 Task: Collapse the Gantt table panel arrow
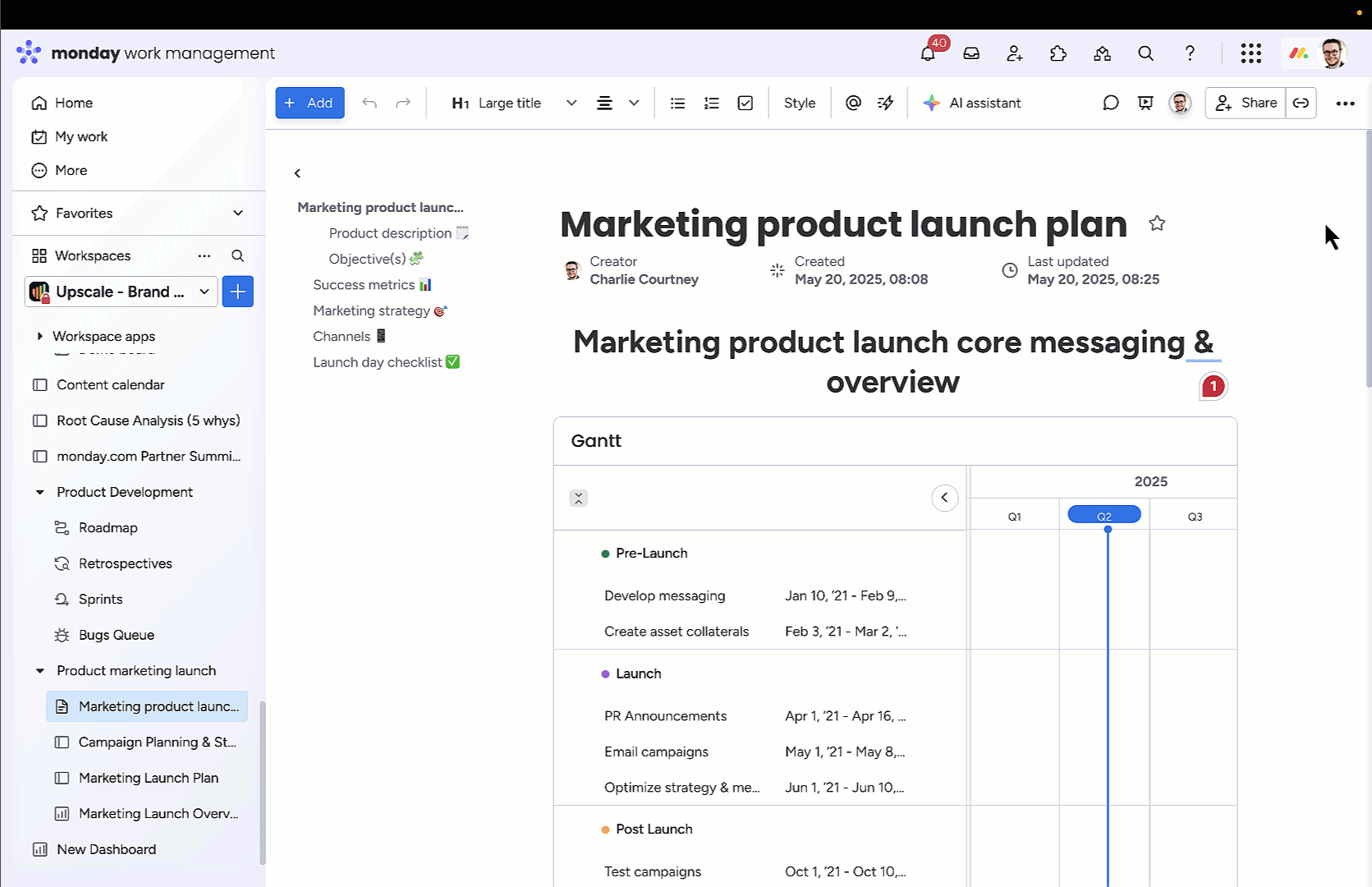(x=945, y=498)
